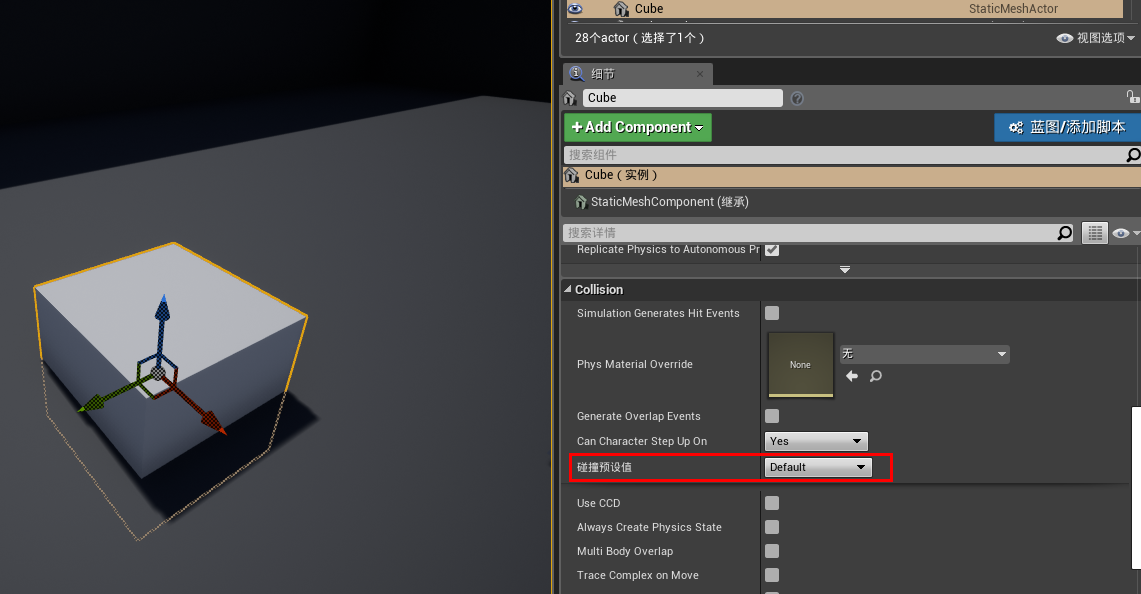This screenshot has width=1141, height=594.
Task: Click the browse magnifier under Phys Material Override
Action: point(875,377)
